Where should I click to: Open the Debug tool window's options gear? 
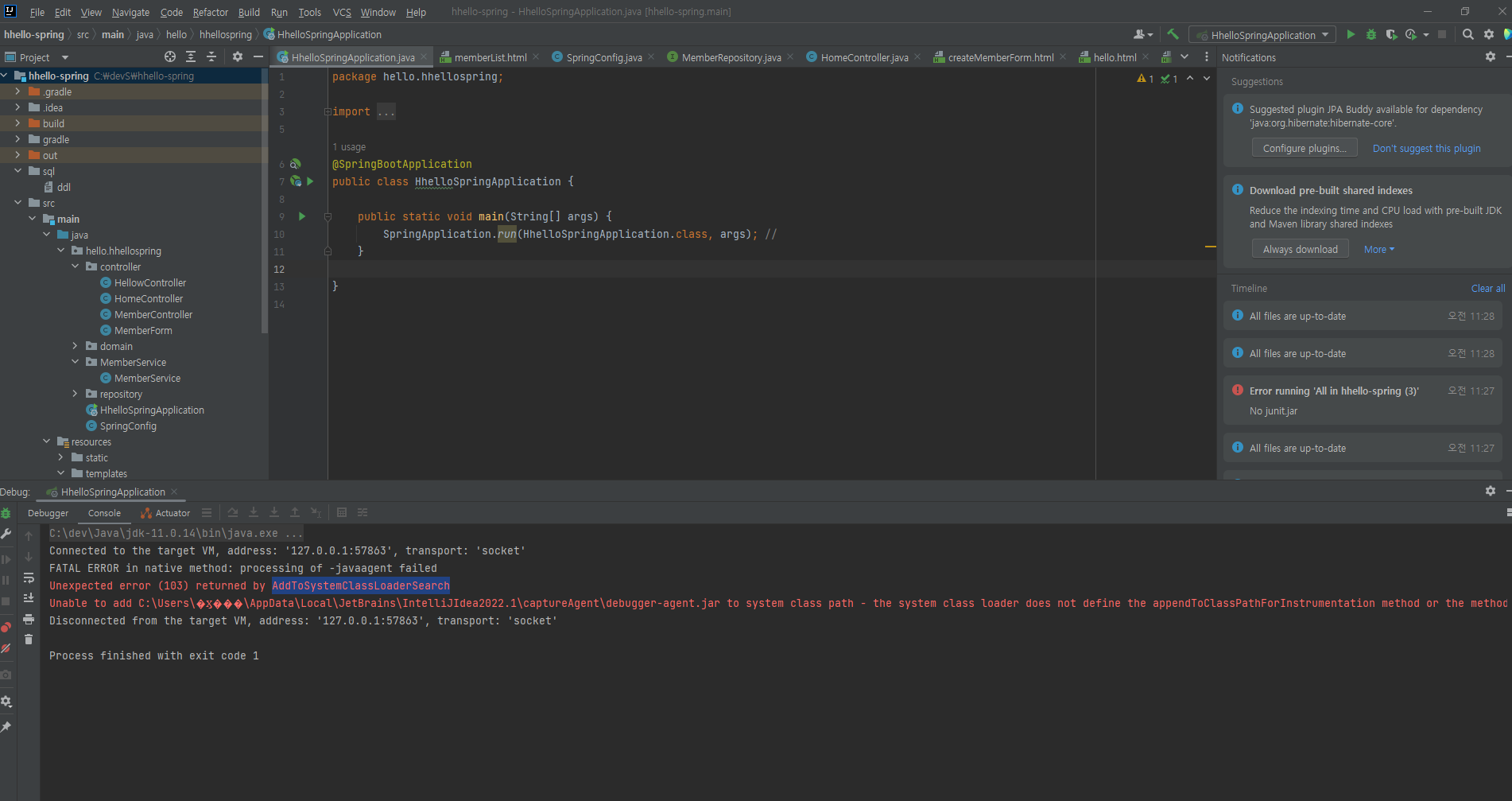pyautogui.click(x=1491, y=491)
